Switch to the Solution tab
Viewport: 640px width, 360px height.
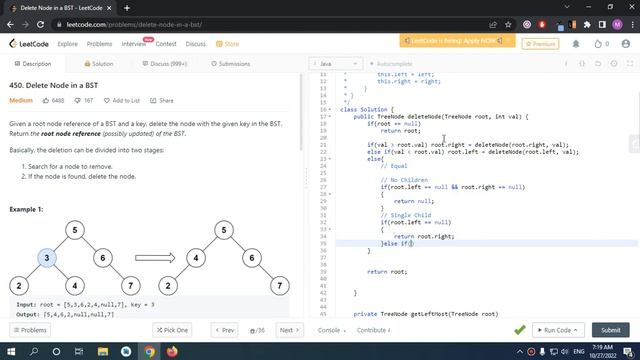pos(98,64)
